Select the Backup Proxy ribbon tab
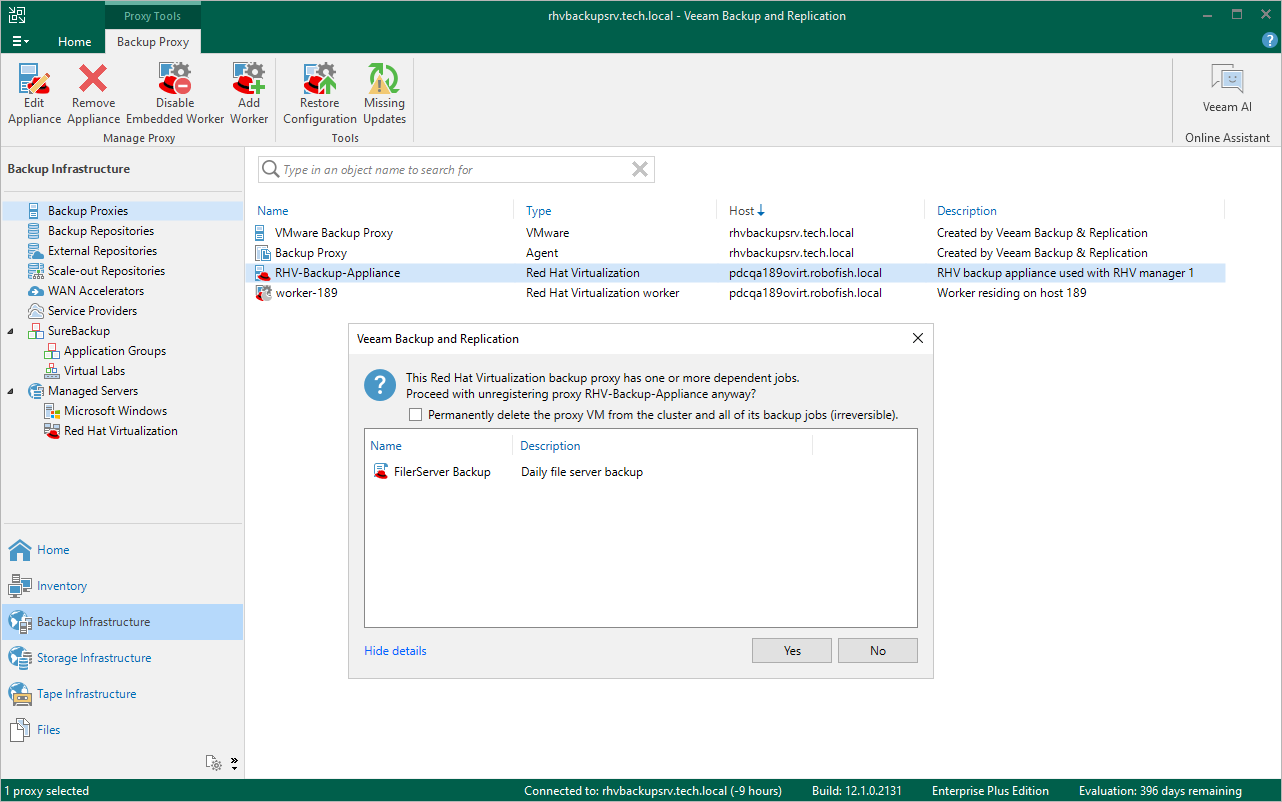The height and width of the screenshot is (802, 1282). click(x=153, y=42)
